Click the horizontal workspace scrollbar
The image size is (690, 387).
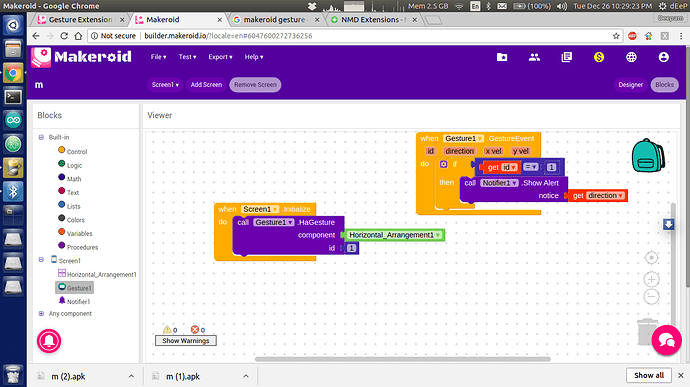pos(403,359)
